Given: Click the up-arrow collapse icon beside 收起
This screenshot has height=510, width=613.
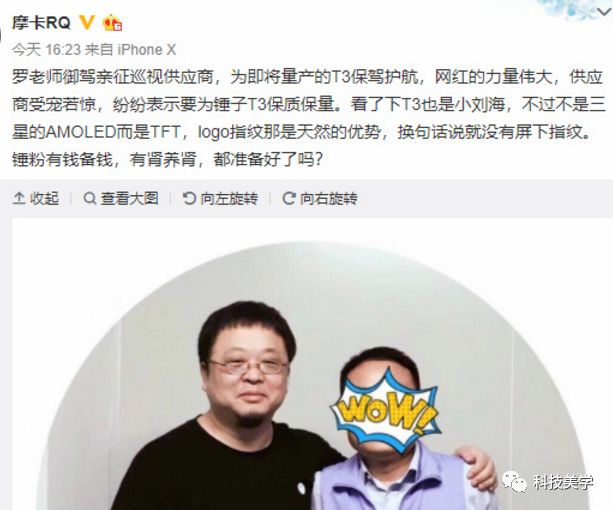Looking at the screenshot, I should pos(19,199).
